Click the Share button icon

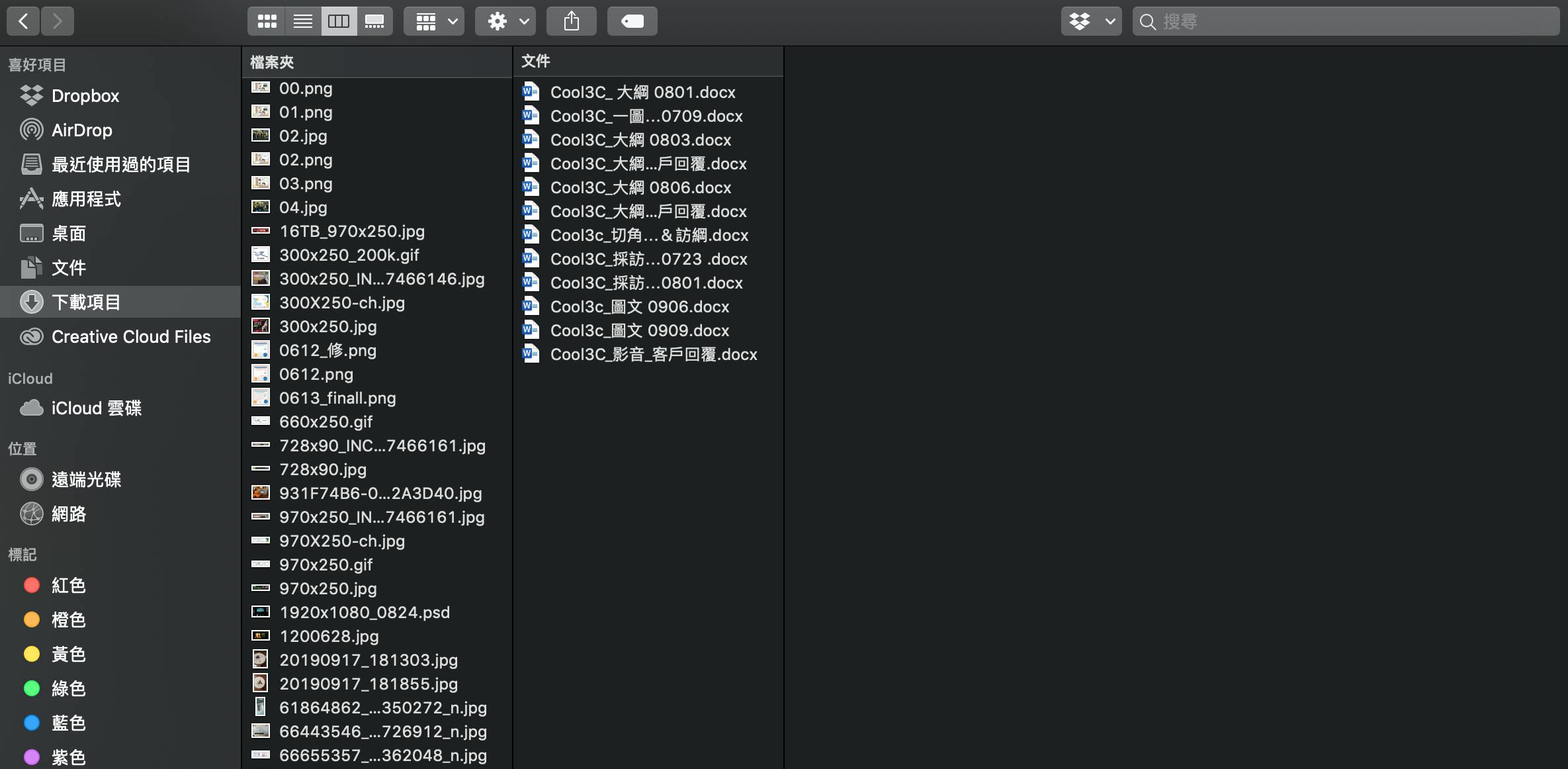pyautogui.click(x=572, y=21)
